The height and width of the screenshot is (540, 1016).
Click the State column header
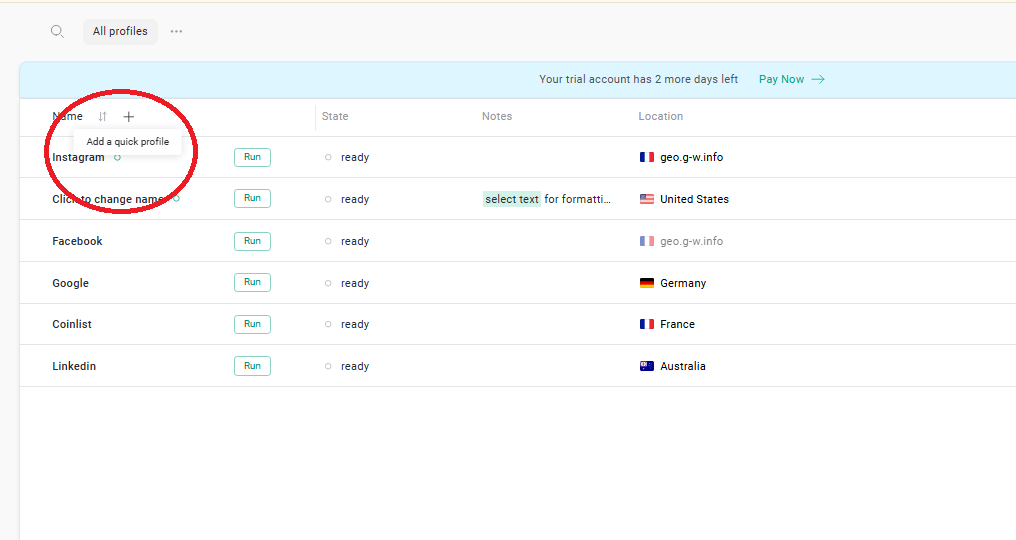tap(334, 116)
